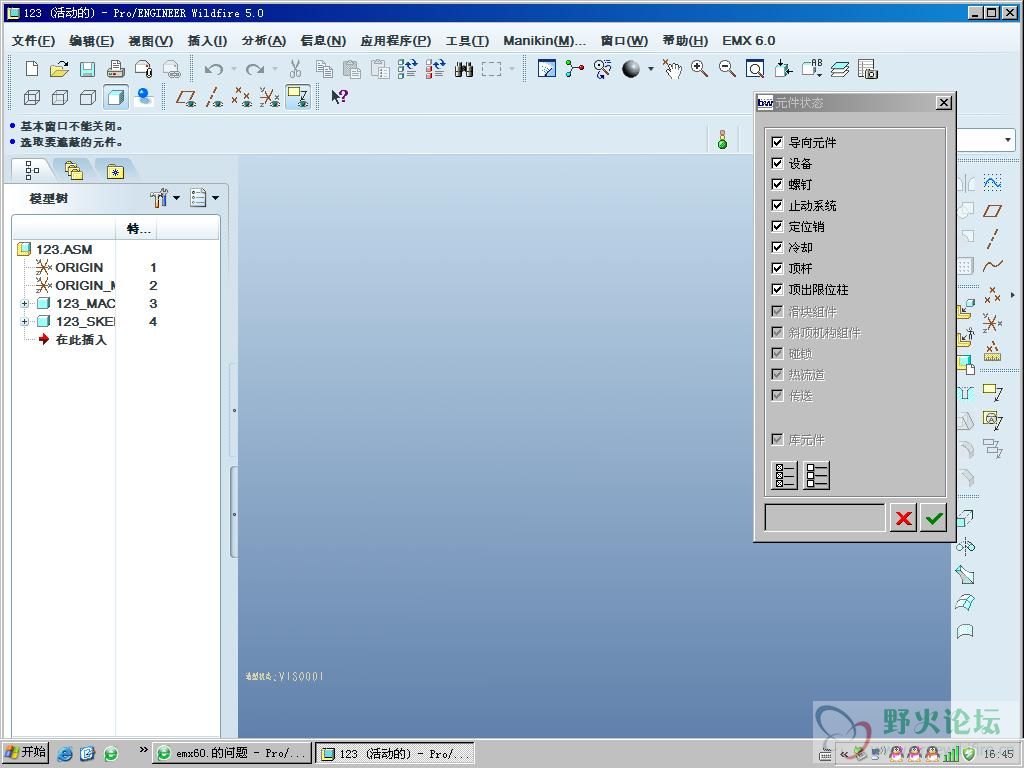Uncheck the 冷却 checkbox
1024x768 pixels.
coord(777,247)
